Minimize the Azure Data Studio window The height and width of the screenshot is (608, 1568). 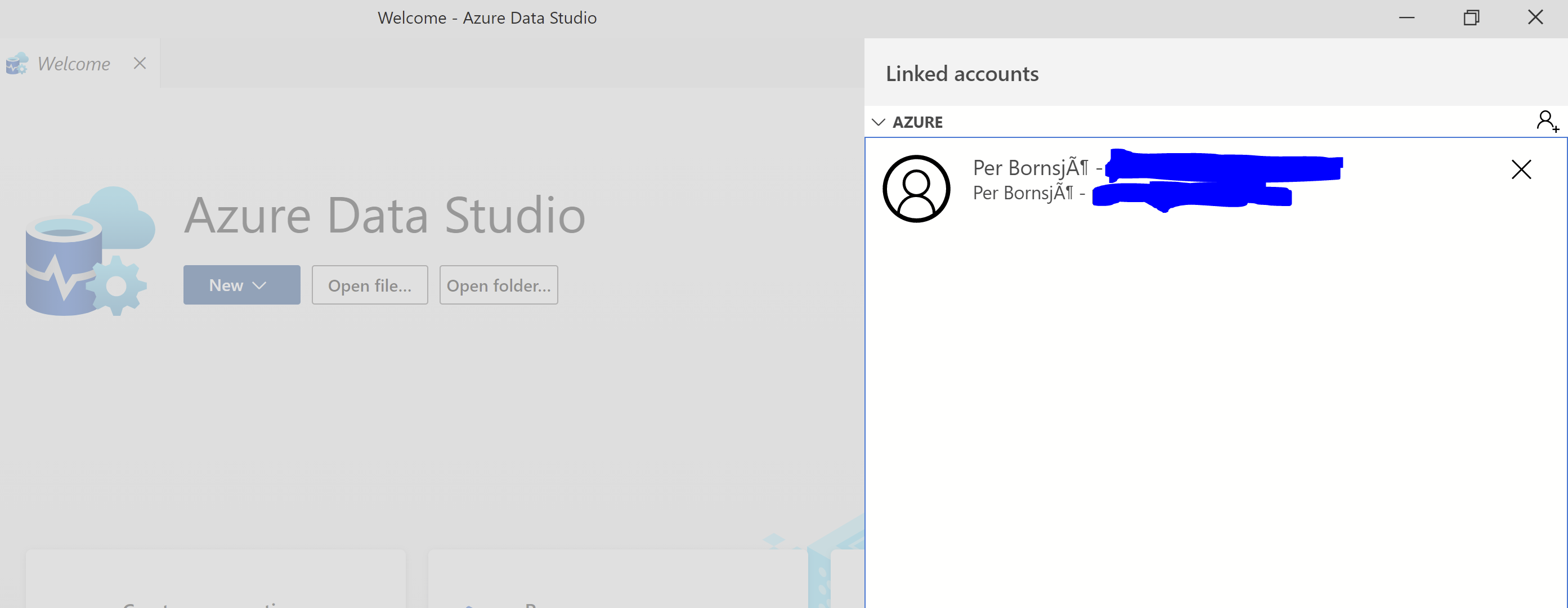tap(1406, 17)
